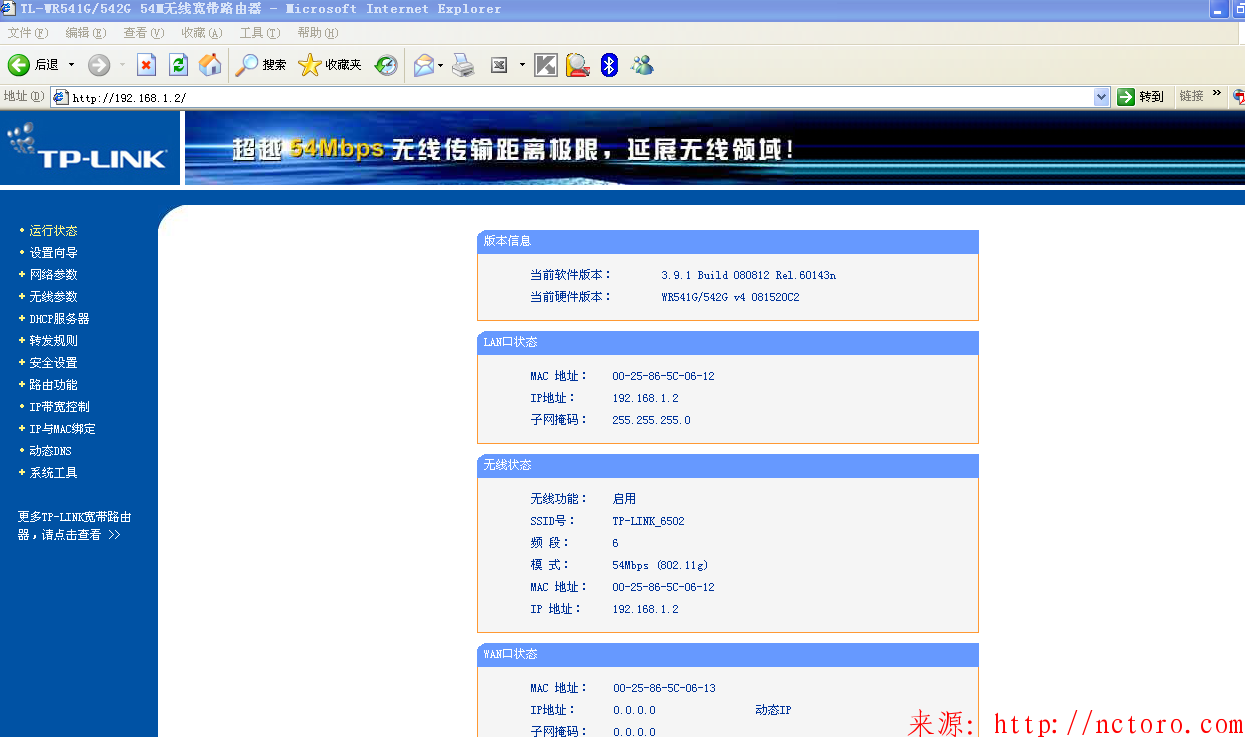Open the 编辑 menu
The width and height of the screenshot is (1245, 737).
pos(86,33)
